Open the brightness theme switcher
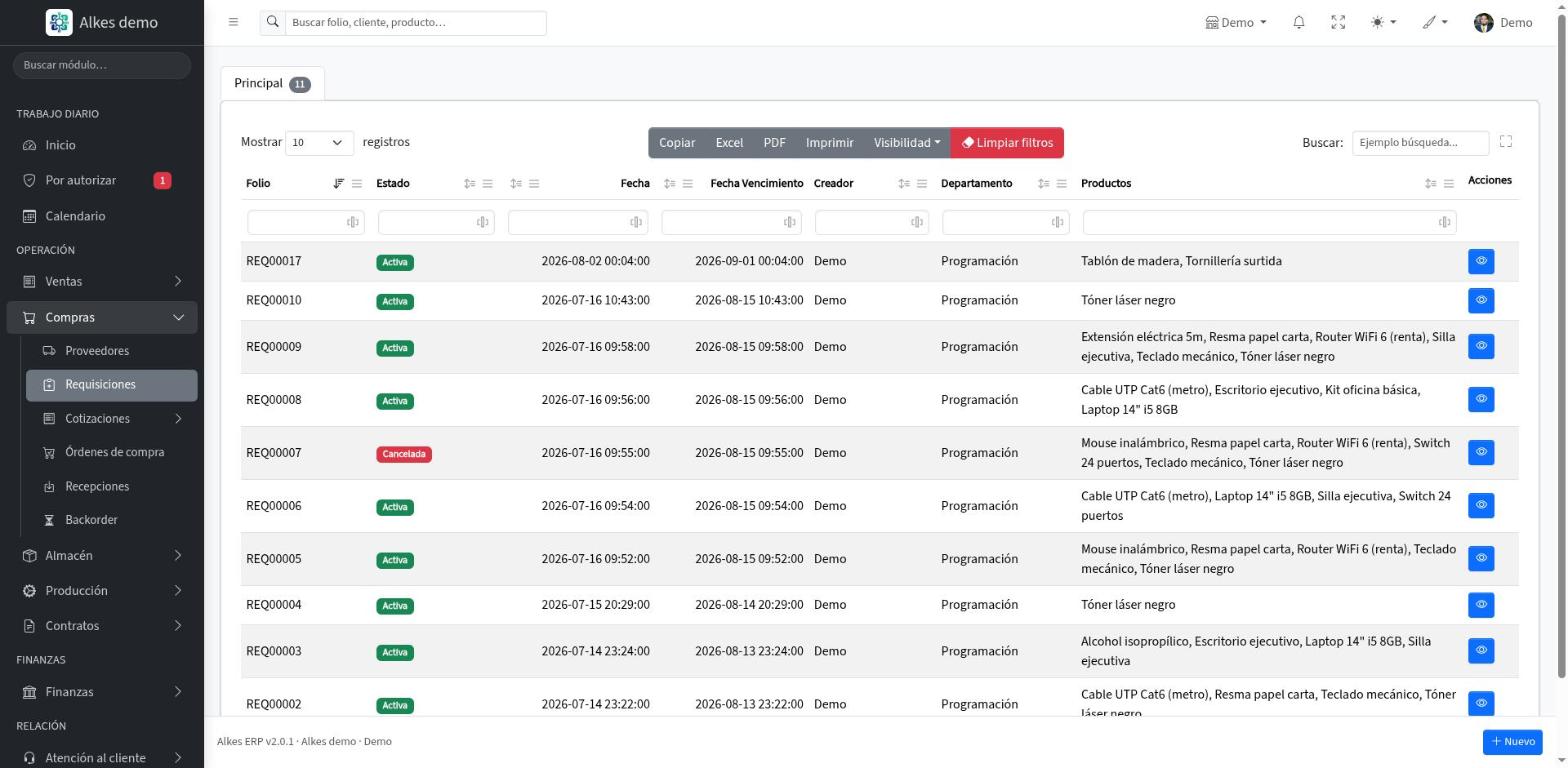1568x768 pixels. click(x=1383, y=22)
